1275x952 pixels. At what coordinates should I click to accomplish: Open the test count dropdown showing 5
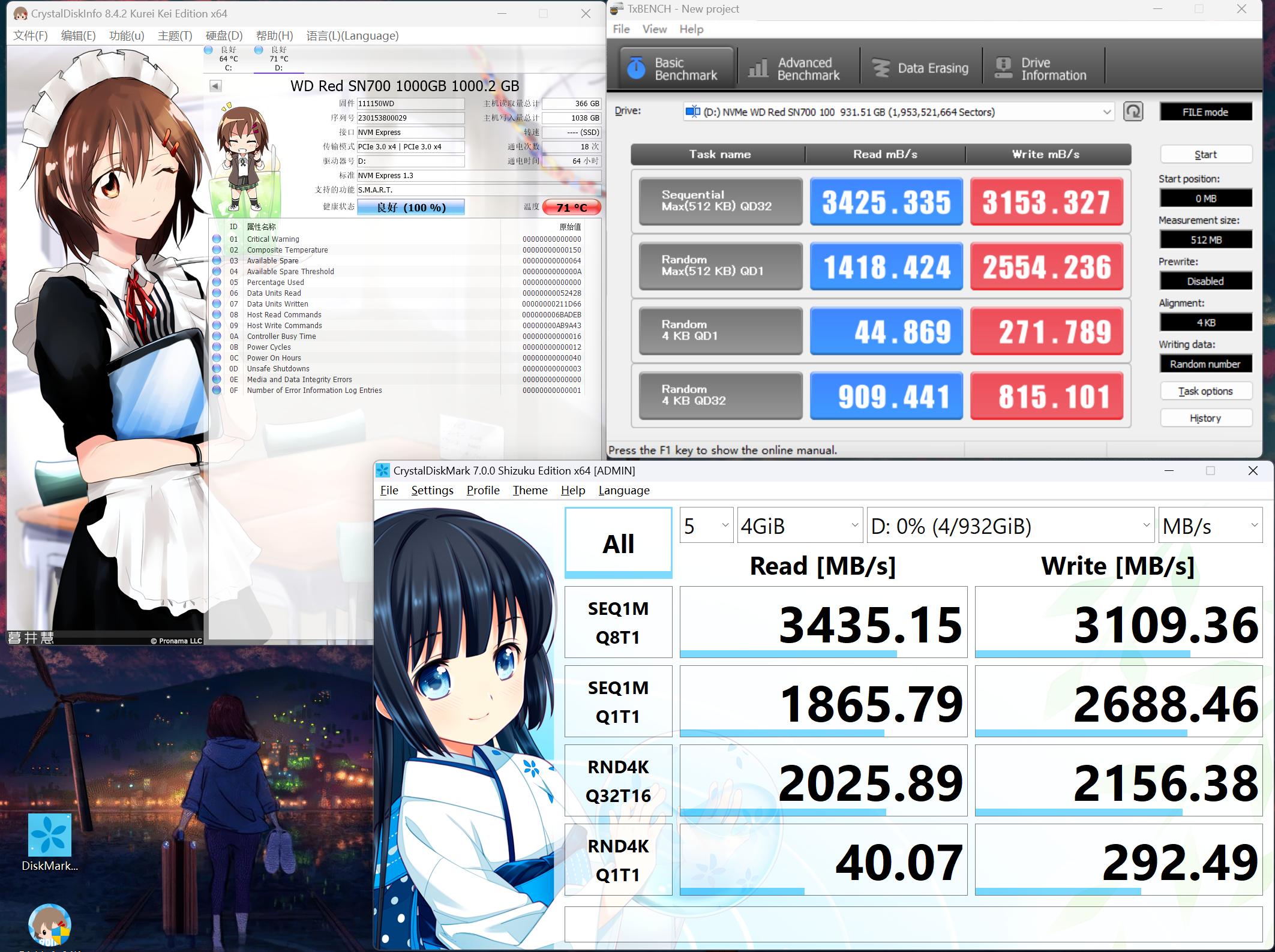(x=706, y=525)
